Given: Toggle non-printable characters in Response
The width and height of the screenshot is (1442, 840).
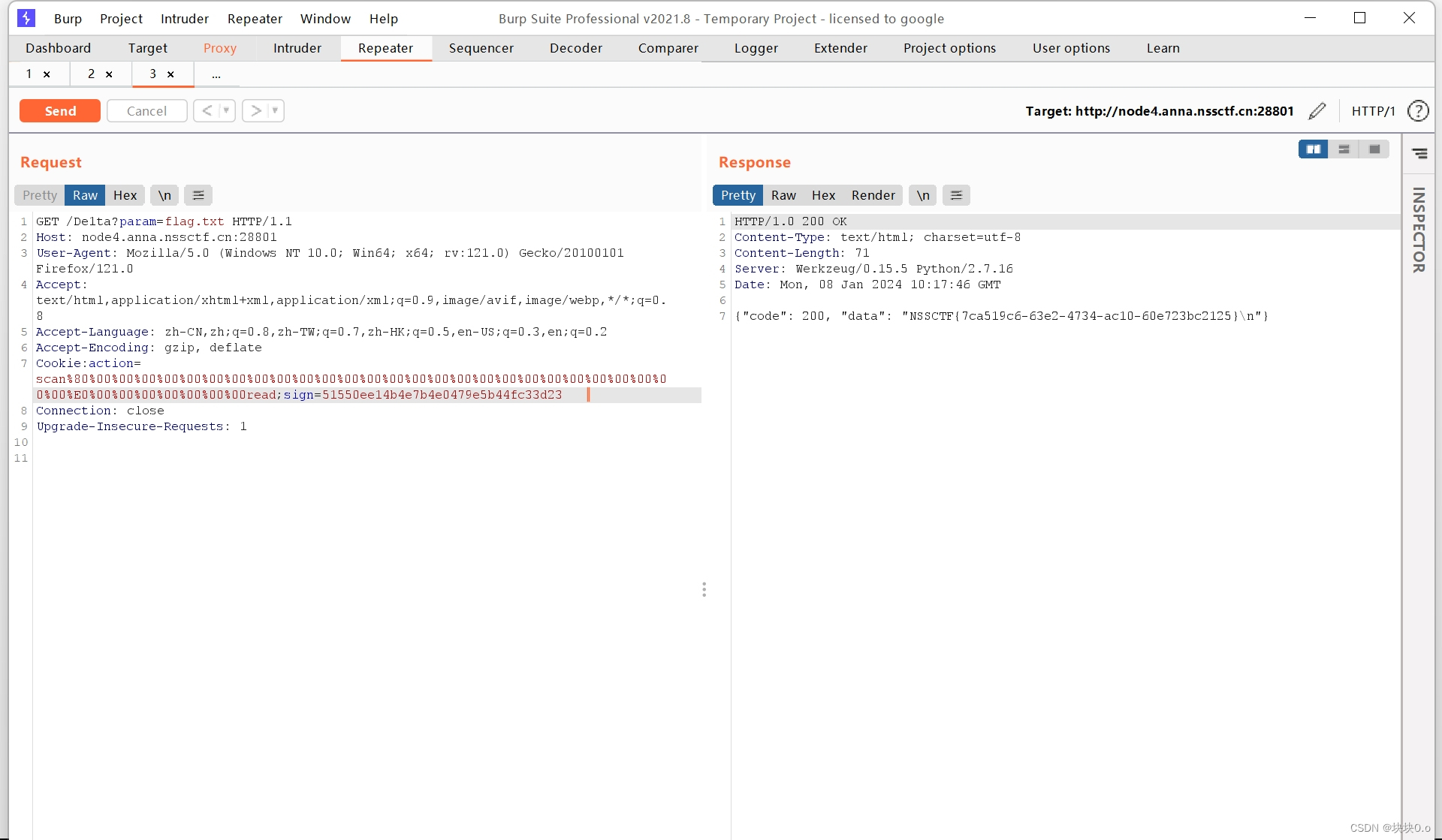Looking at the screenshot, I should (923, 195).
